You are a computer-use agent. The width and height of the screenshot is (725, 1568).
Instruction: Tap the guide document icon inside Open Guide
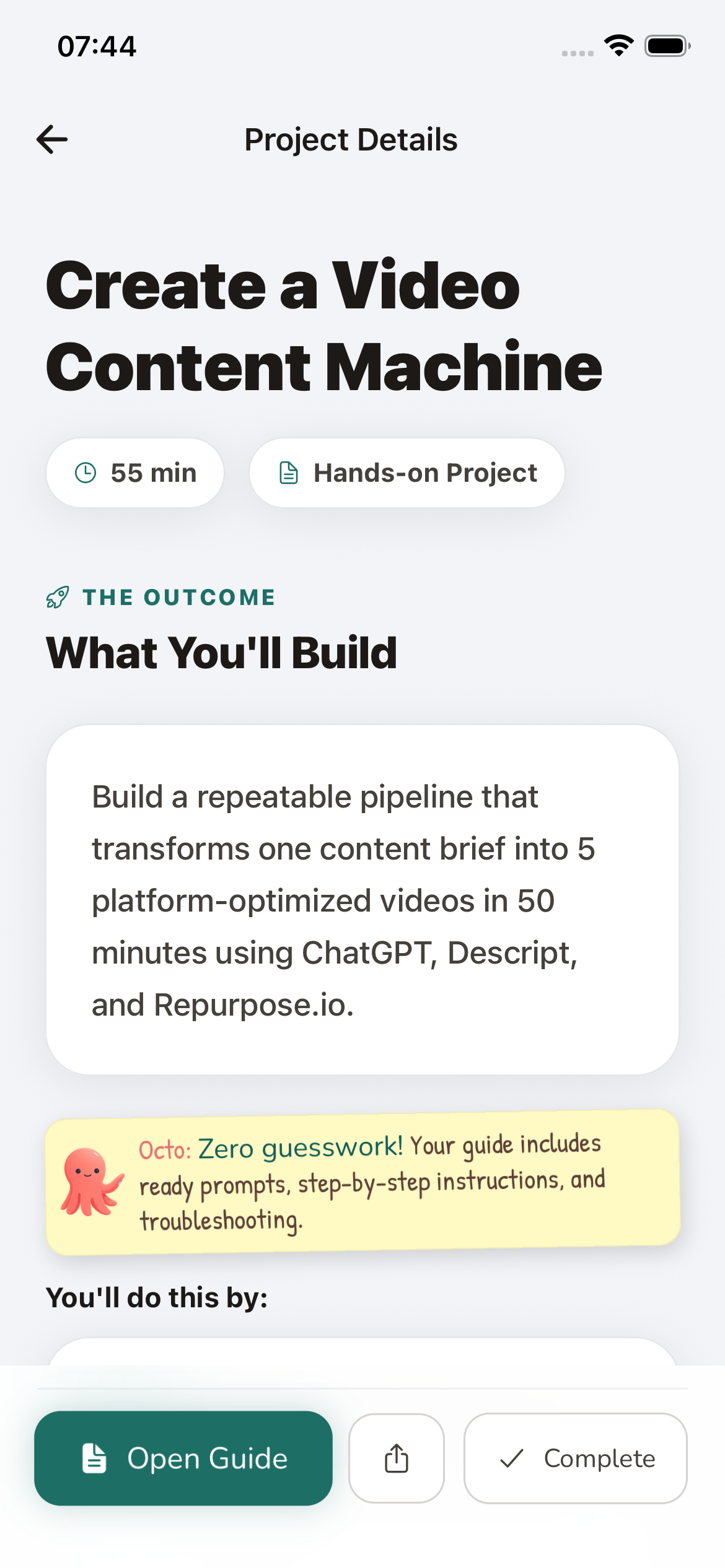coord(95,1458)
